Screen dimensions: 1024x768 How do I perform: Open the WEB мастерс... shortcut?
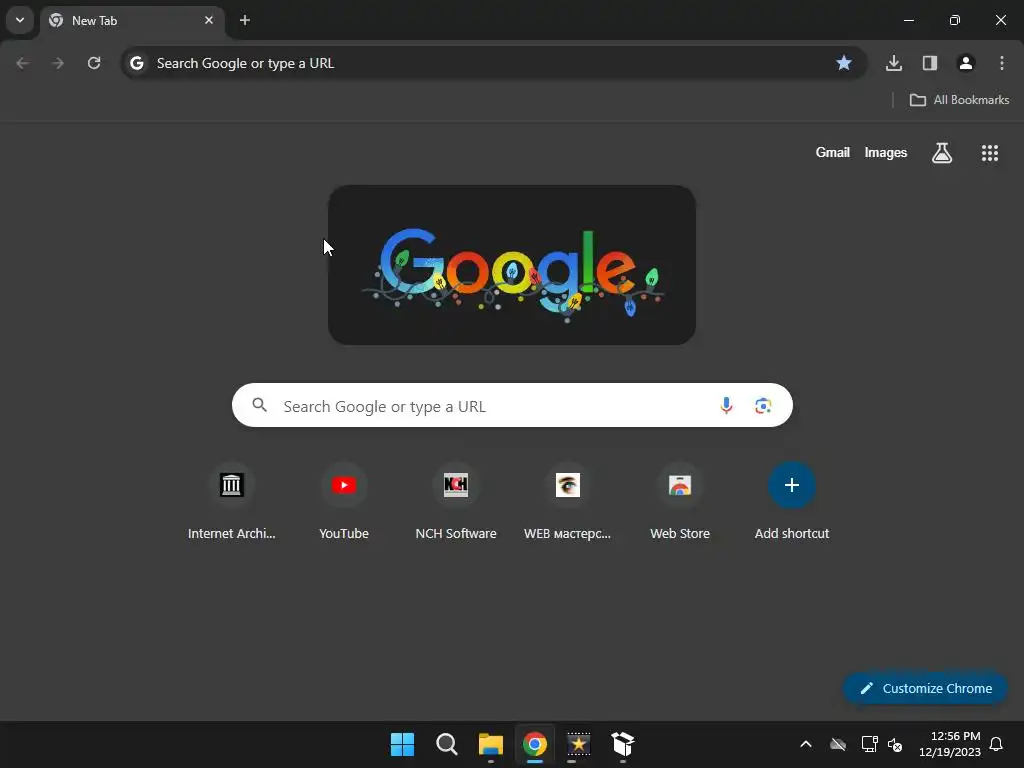568,502
